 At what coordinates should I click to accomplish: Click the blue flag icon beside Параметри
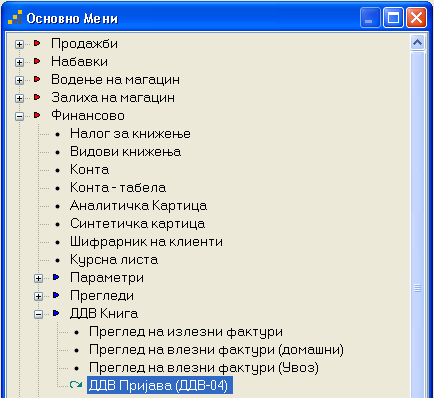pos(56,277)
